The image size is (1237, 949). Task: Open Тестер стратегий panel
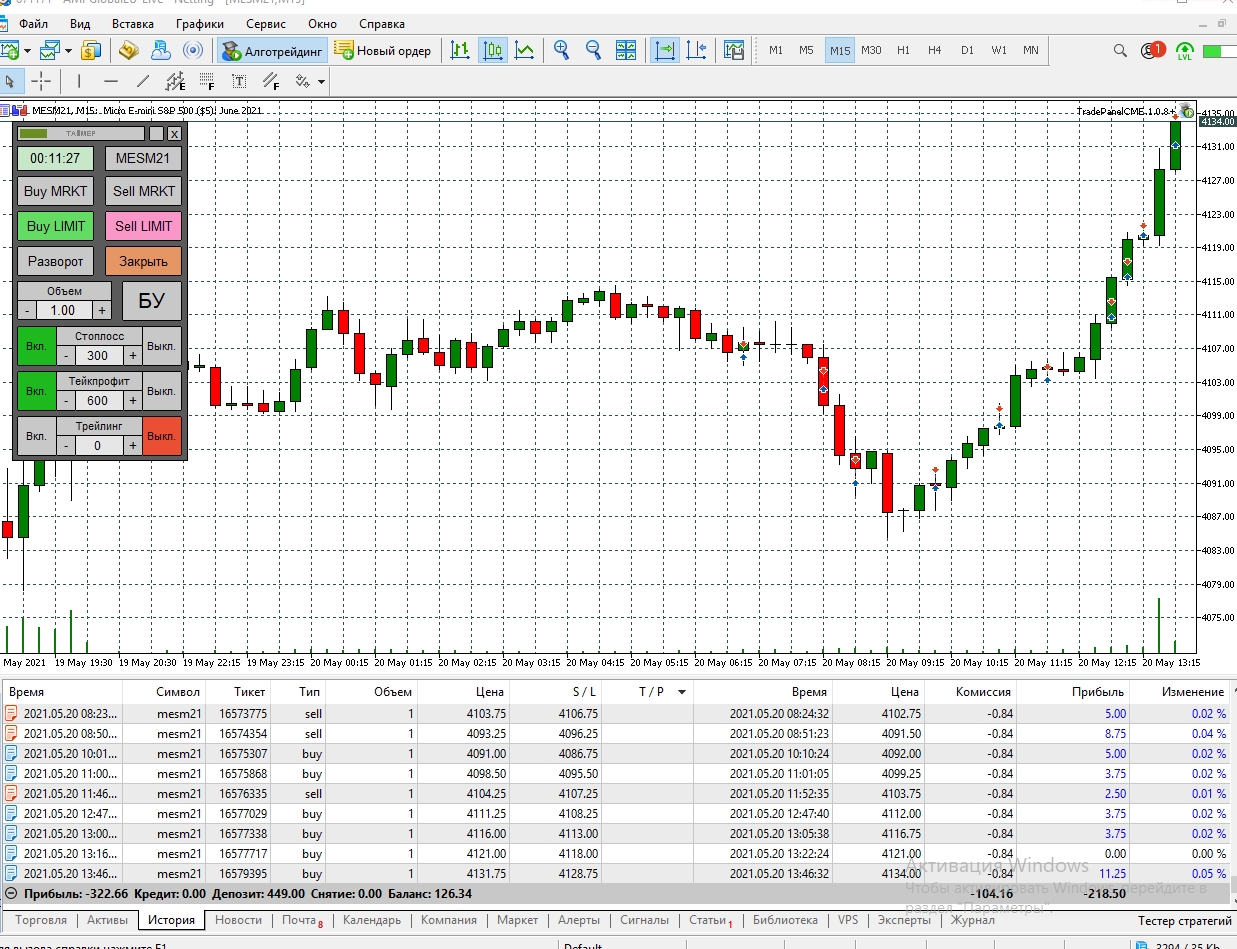tap(1184, 920)
